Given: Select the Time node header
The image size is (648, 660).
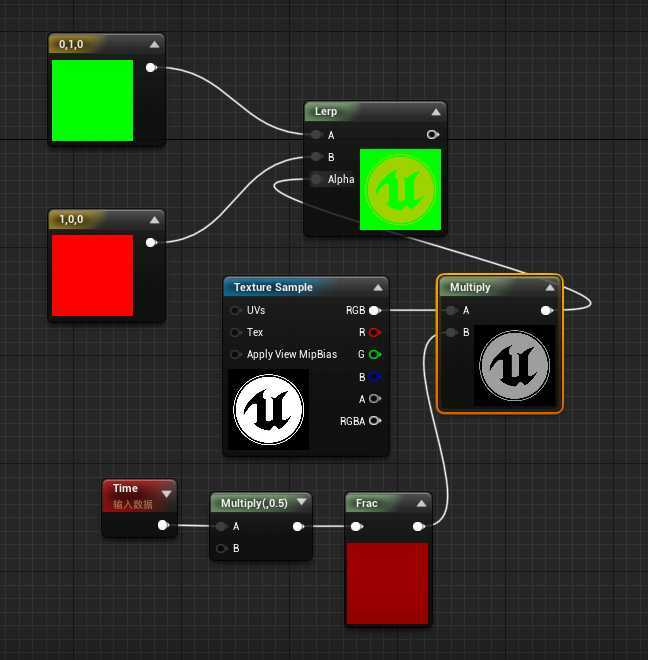Looking at the screenshot, I should click(x=139, y=496).
